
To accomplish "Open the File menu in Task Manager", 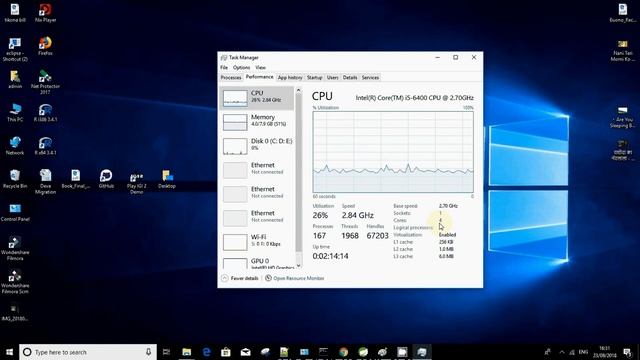I will (224, 67).
